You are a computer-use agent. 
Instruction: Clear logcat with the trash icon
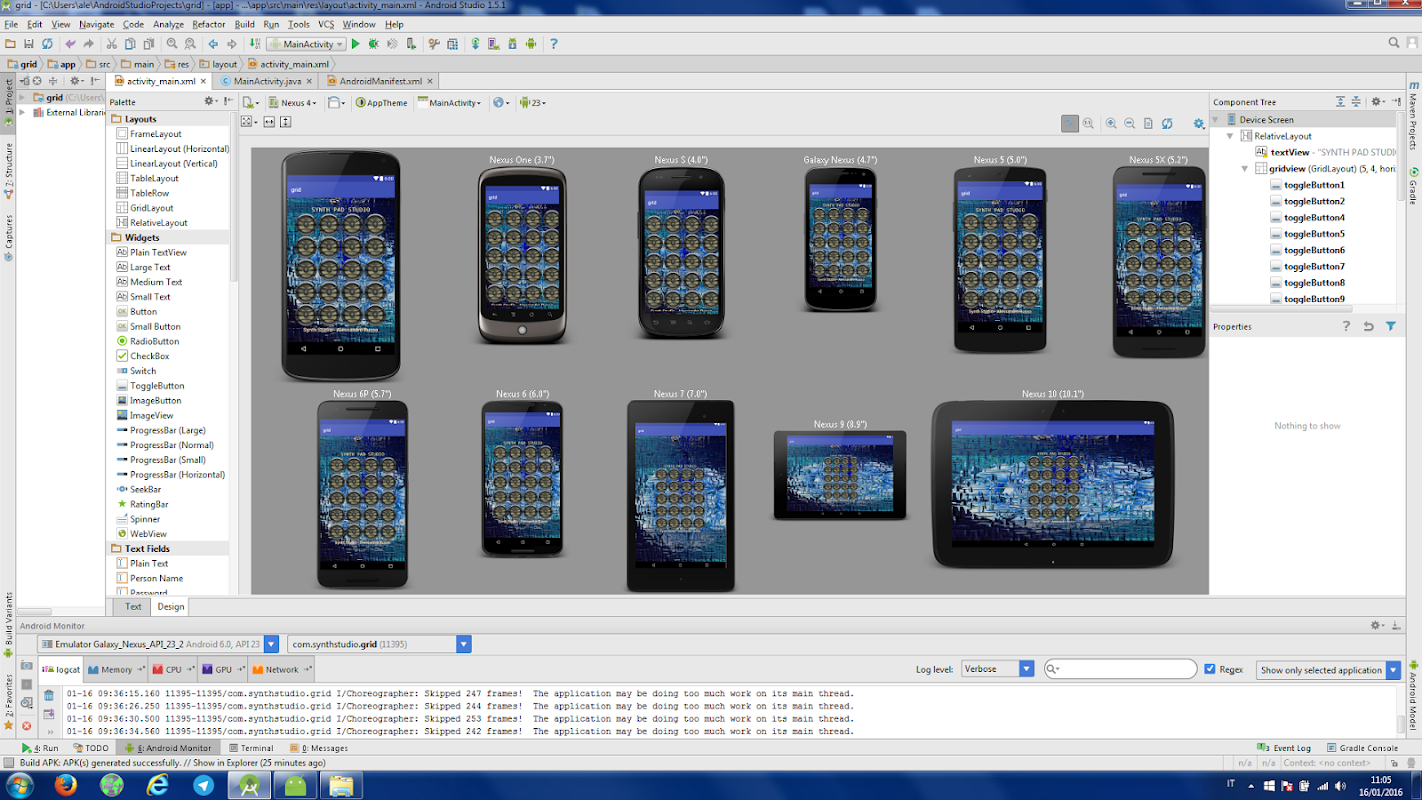pyautogui.click(x=49, y=695)
